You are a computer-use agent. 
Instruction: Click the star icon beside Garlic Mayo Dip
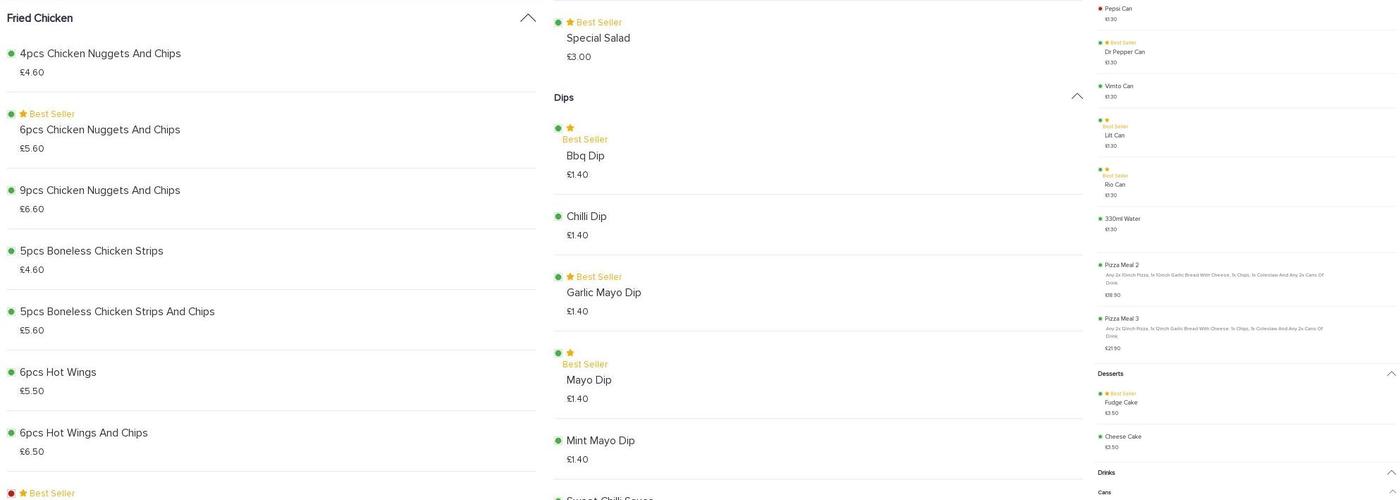coord(570,277)
